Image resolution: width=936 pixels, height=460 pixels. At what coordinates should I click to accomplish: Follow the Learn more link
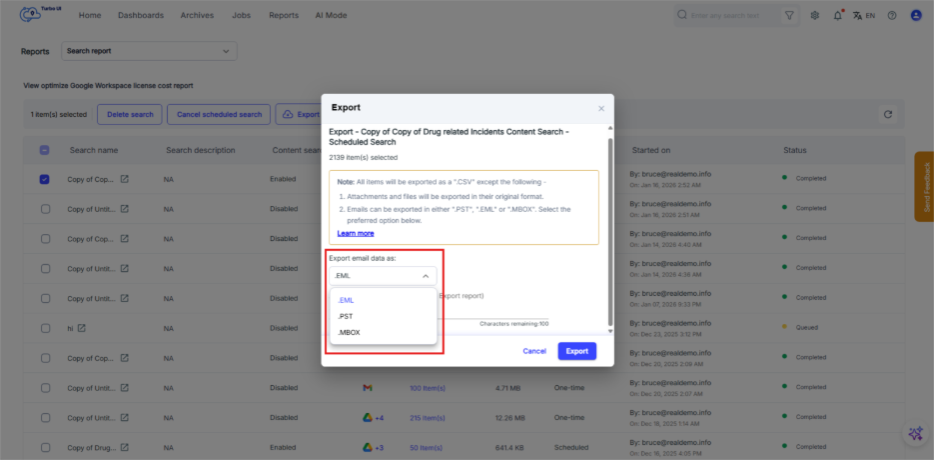click(355, 233)
